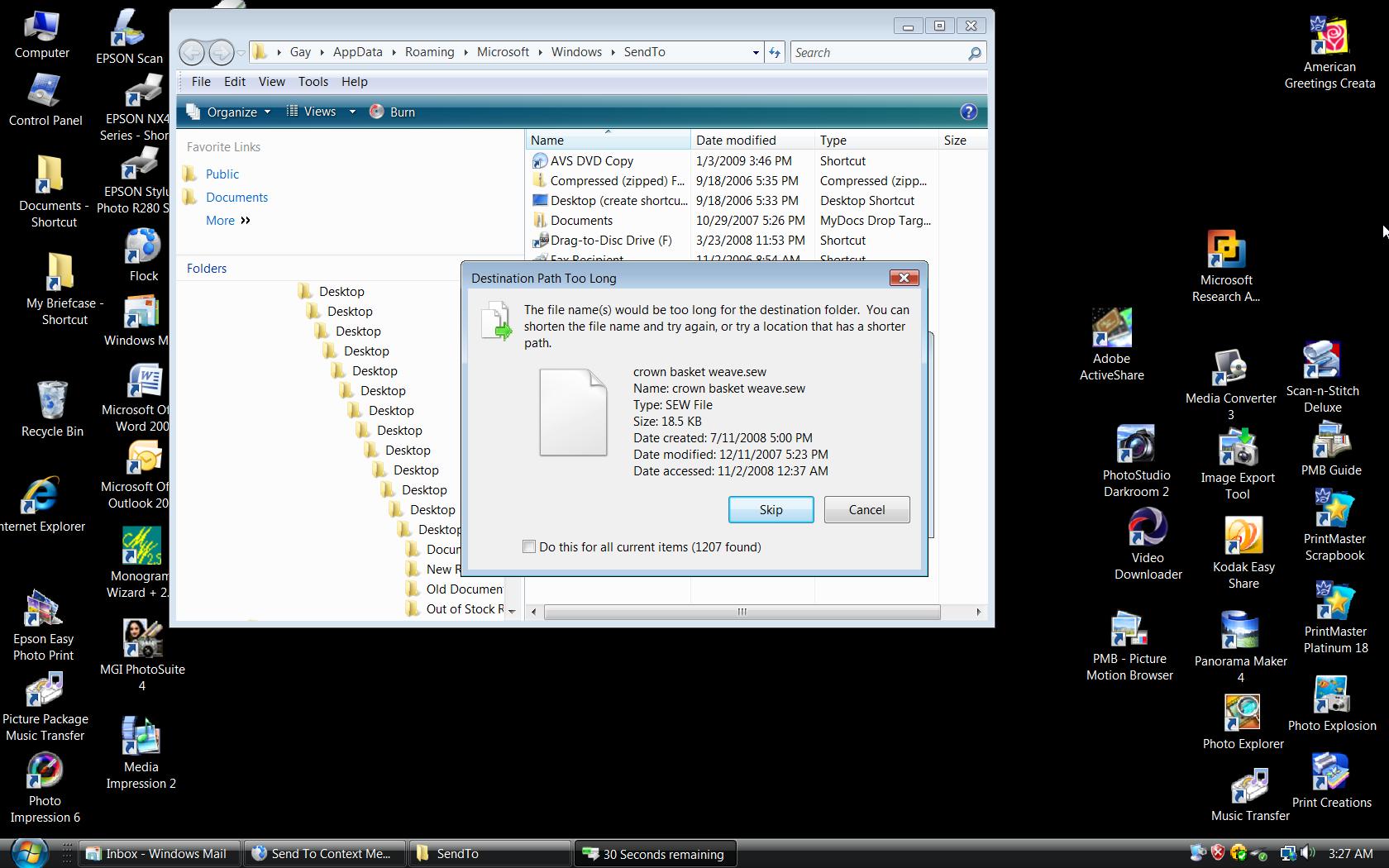The width and height of the screenshot is (1389, 868).
Task: Open the Recycle Bin icon
Action: tap(52, 408)
